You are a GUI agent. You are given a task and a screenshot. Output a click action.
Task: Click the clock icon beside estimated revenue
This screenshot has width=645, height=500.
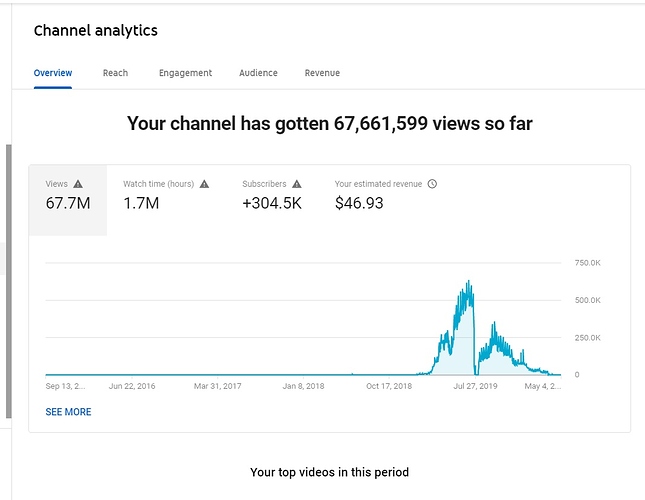[432, 184]
